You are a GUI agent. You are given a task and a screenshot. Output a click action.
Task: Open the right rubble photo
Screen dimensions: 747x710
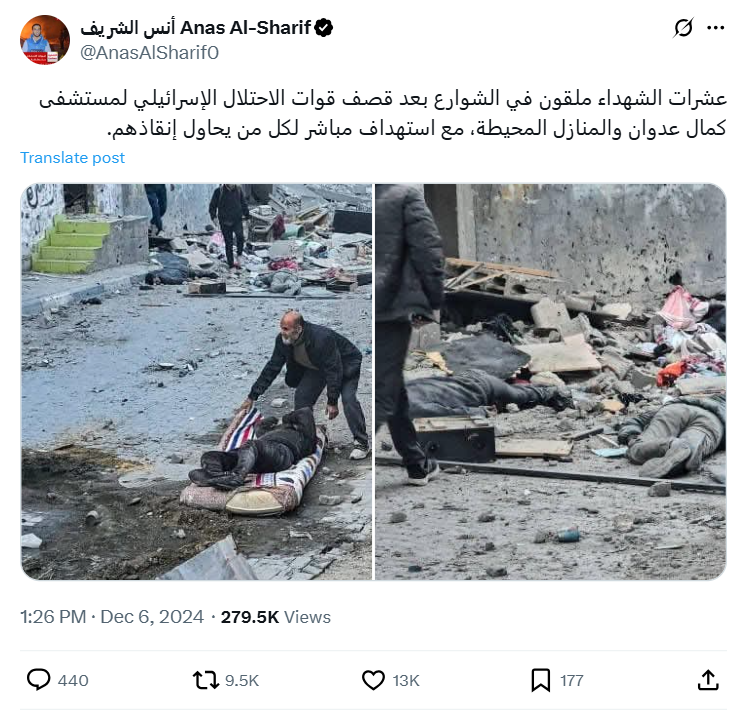551,382
